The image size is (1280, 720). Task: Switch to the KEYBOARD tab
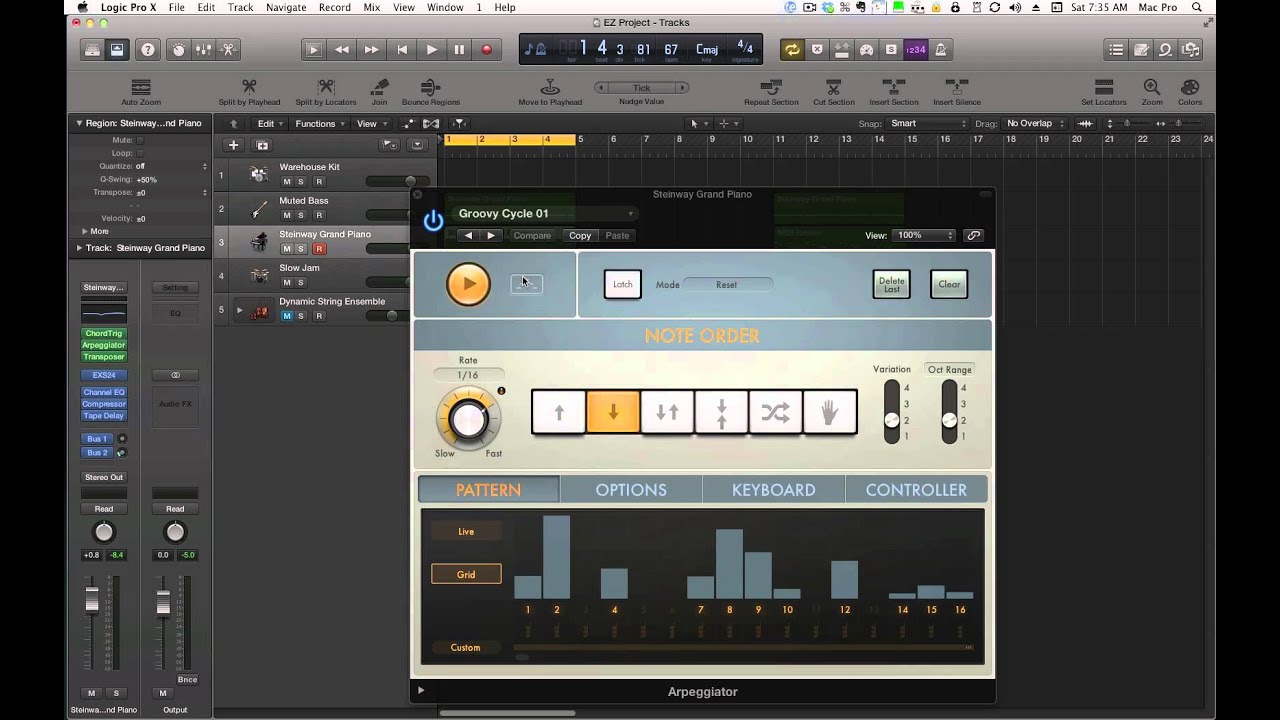(x=774, y=490)
